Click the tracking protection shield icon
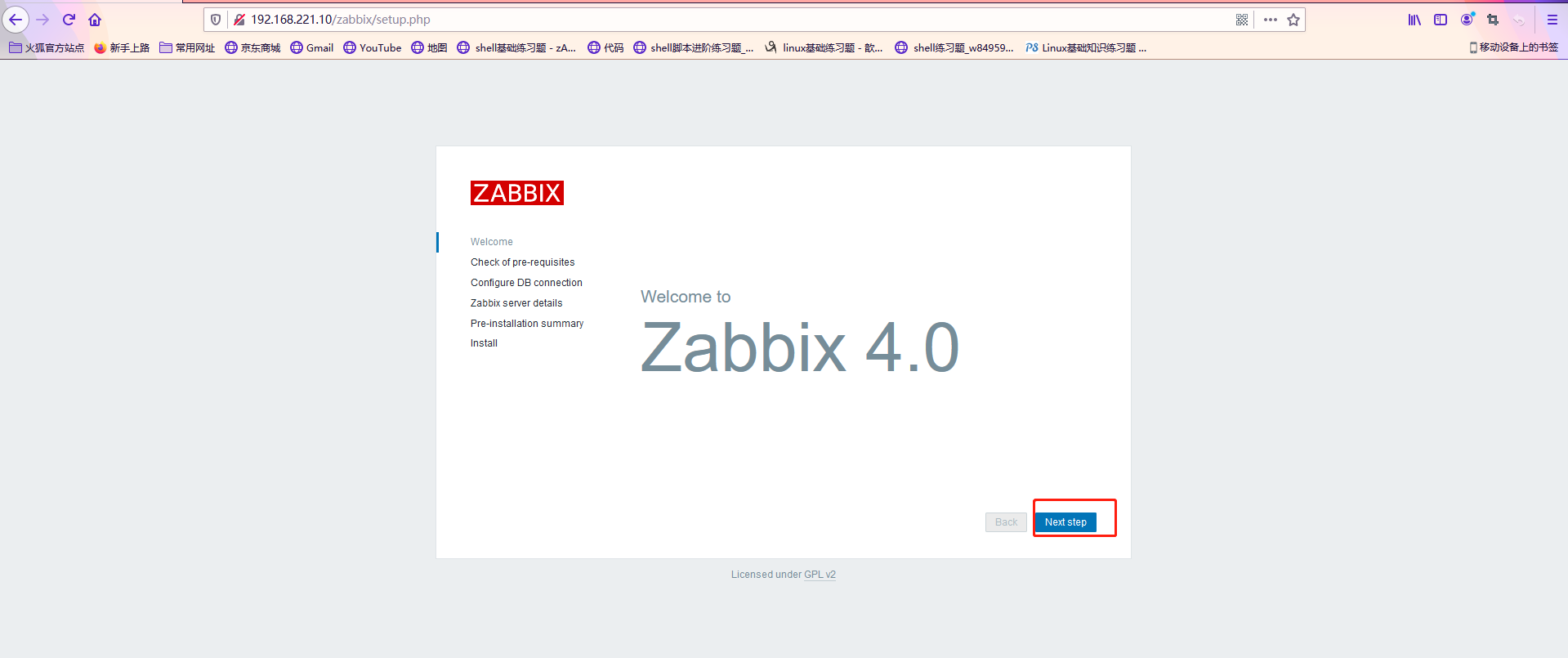The image size is (1568, 658). point(216,20)
